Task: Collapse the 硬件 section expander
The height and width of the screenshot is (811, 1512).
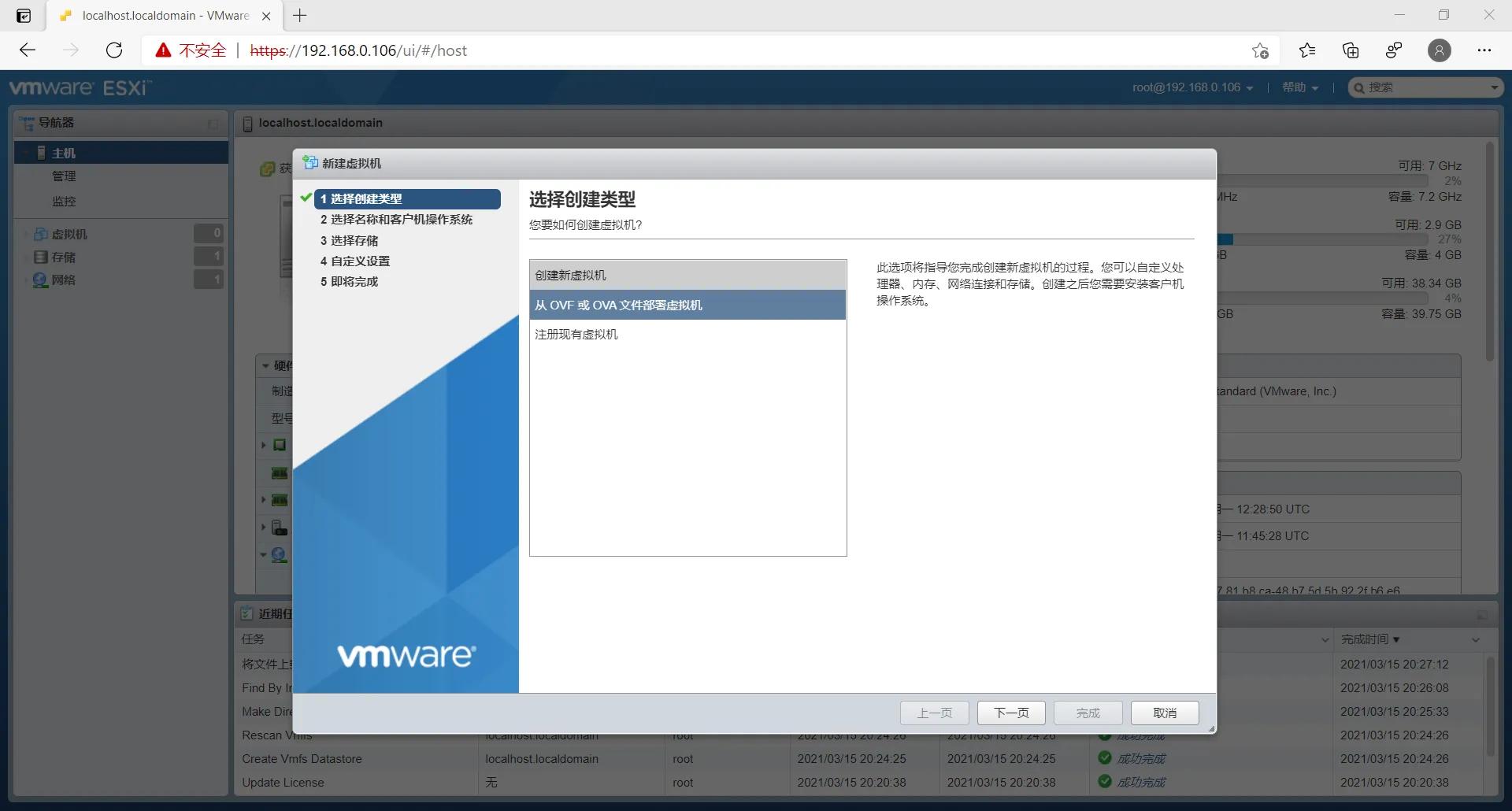Action: click(264, 365)
